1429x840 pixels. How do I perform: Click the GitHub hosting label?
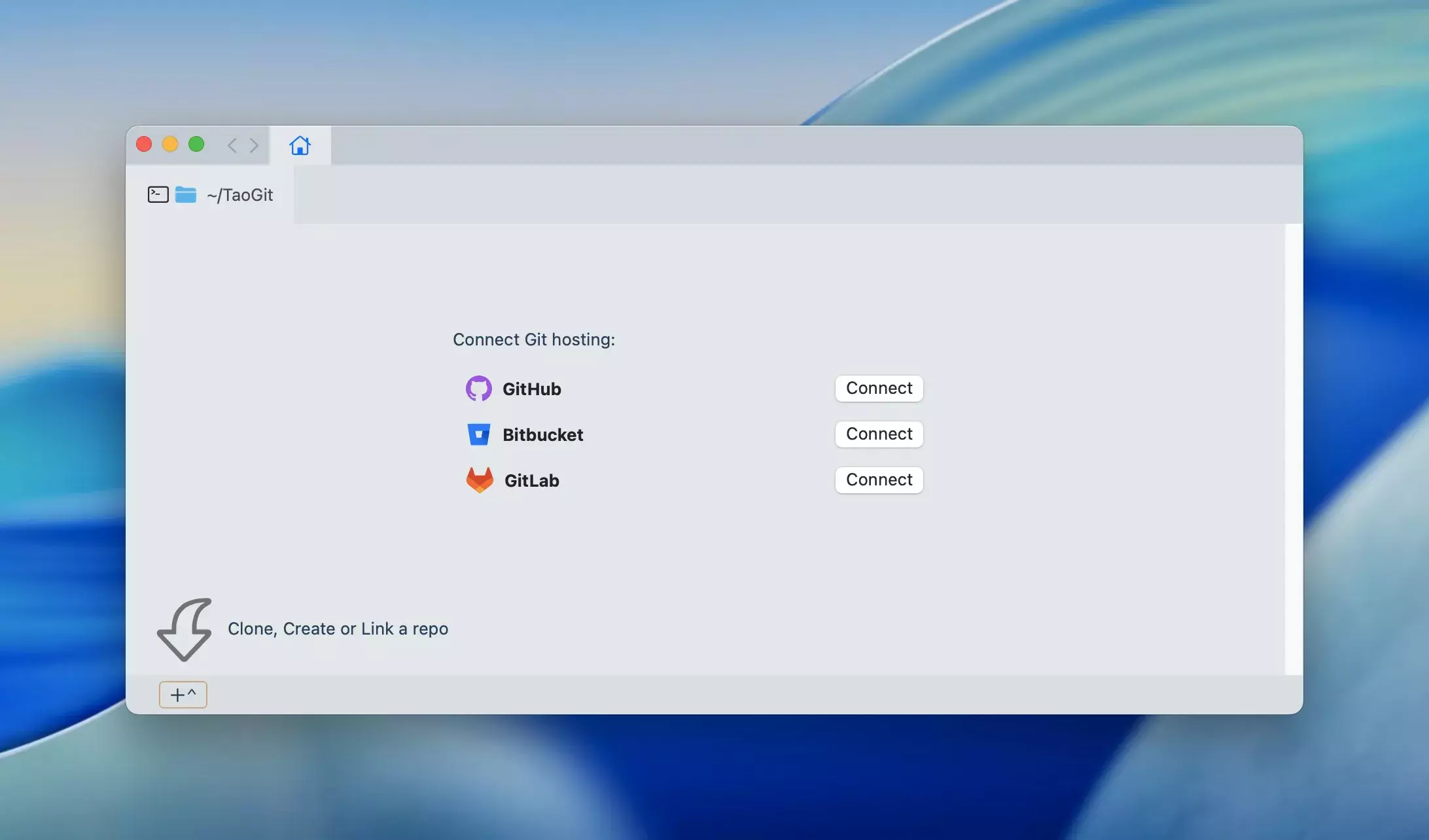point(531,389)
